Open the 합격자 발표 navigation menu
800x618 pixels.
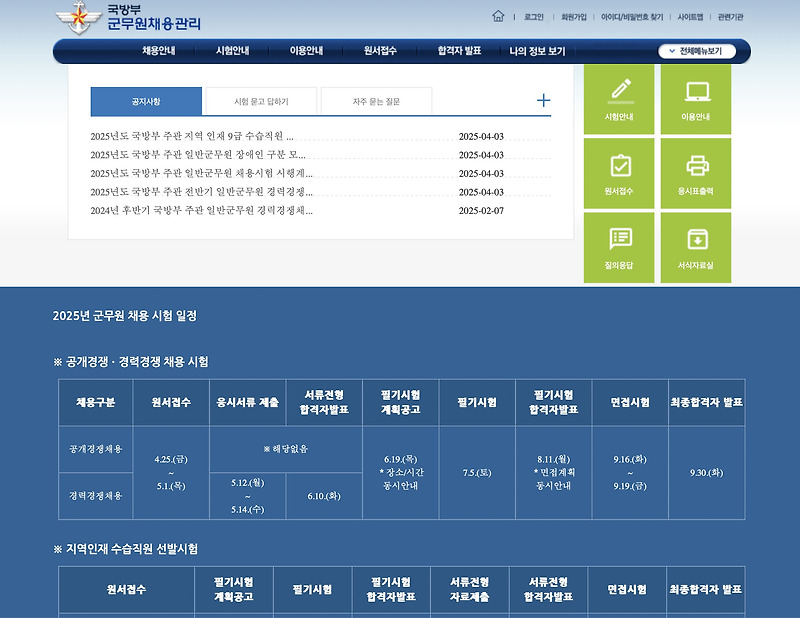(x=460, y=50)
